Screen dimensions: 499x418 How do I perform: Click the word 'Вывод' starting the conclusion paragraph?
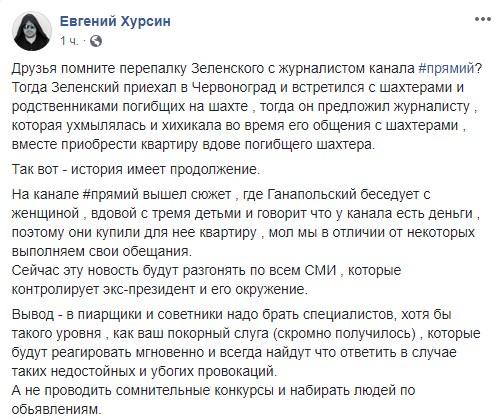click(x=33, y=314)
